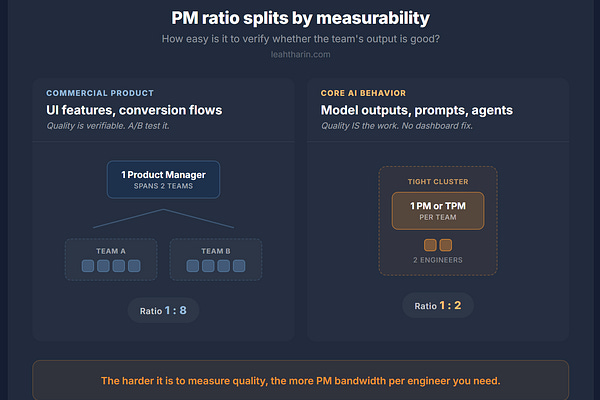
Task: Click the Team B label
Action: [x=216, y=251]
